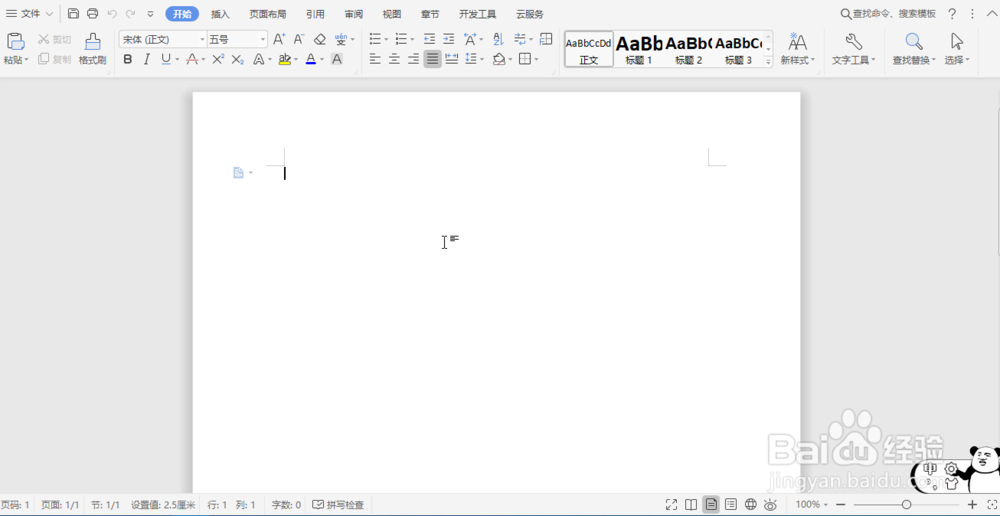Switch to the 插入 tab
The image size is (1000, 516).
click(220, 14)
